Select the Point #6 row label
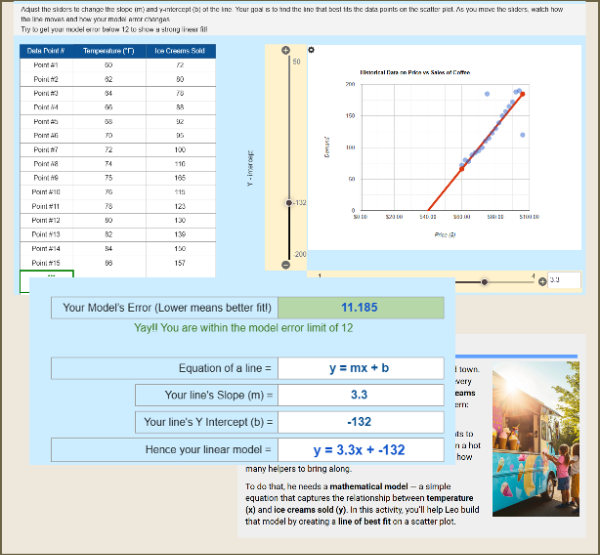The width and height of the screenshot is (600, 555). (46, 135)
